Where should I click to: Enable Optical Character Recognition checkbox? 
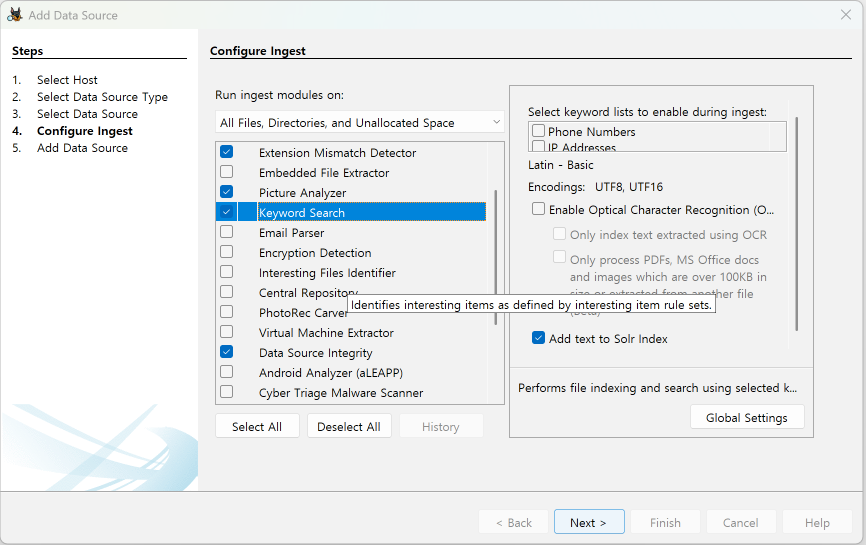(538, 209)
